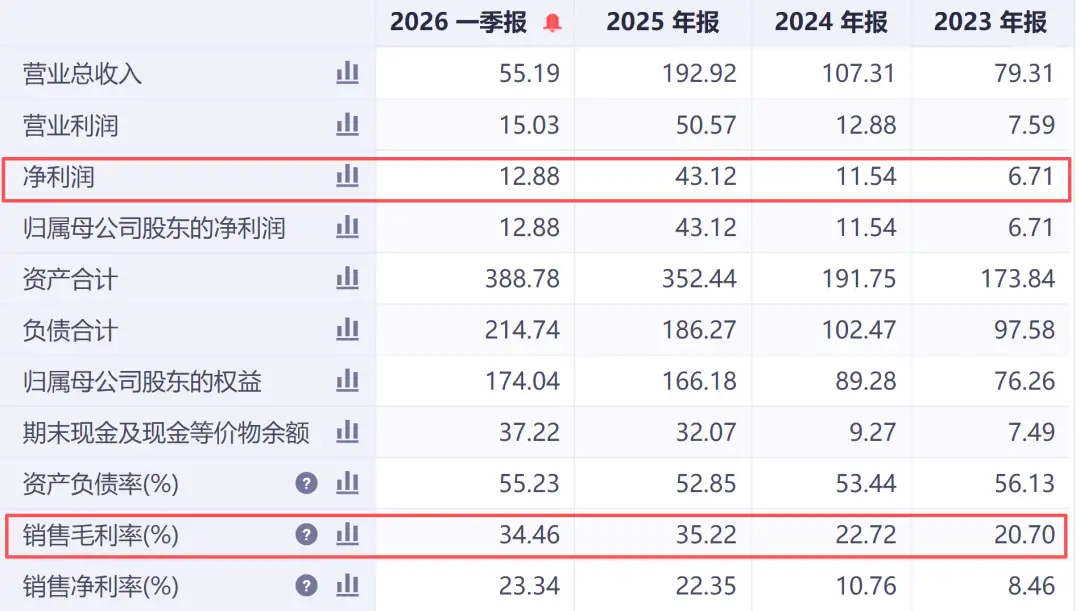Click the 净利润 row label
This screenshot has height=611, width=1080.
click(59, 177)
